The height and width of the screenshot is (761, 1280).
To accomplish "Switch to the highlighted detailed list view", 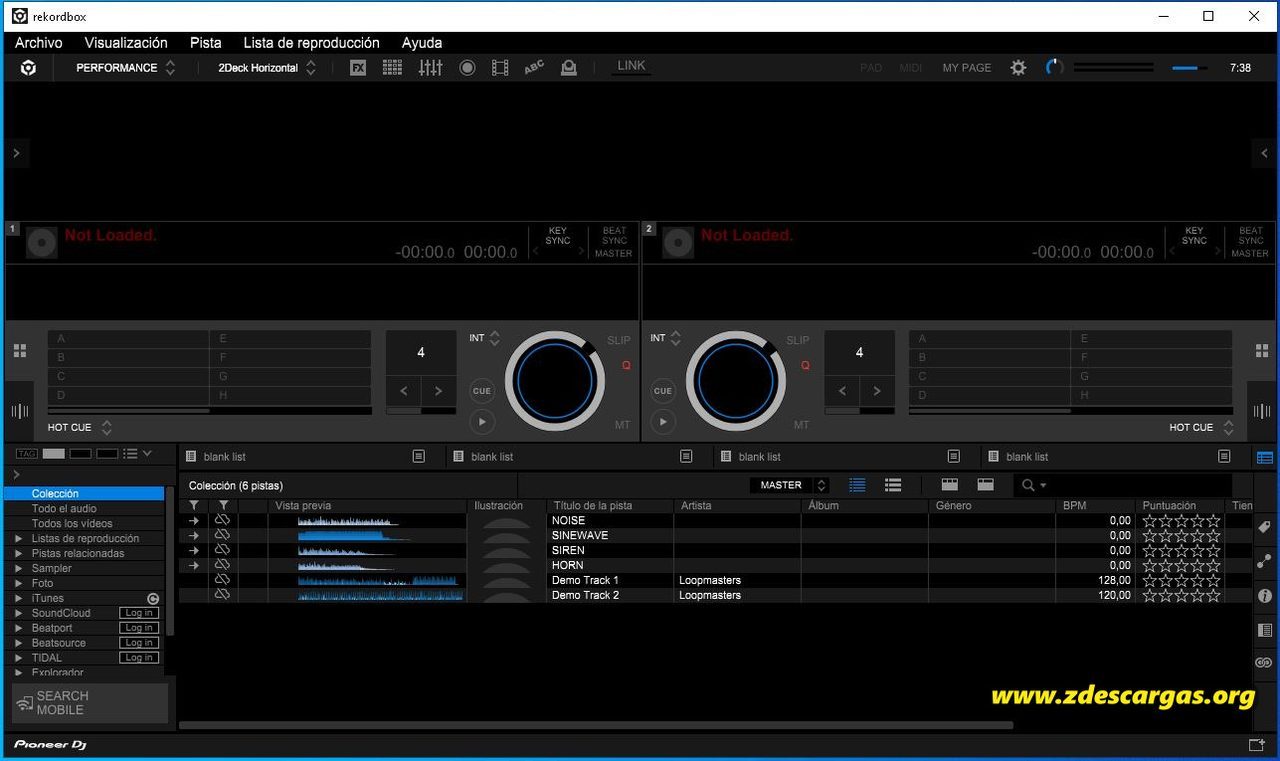I will pos(857,485).
